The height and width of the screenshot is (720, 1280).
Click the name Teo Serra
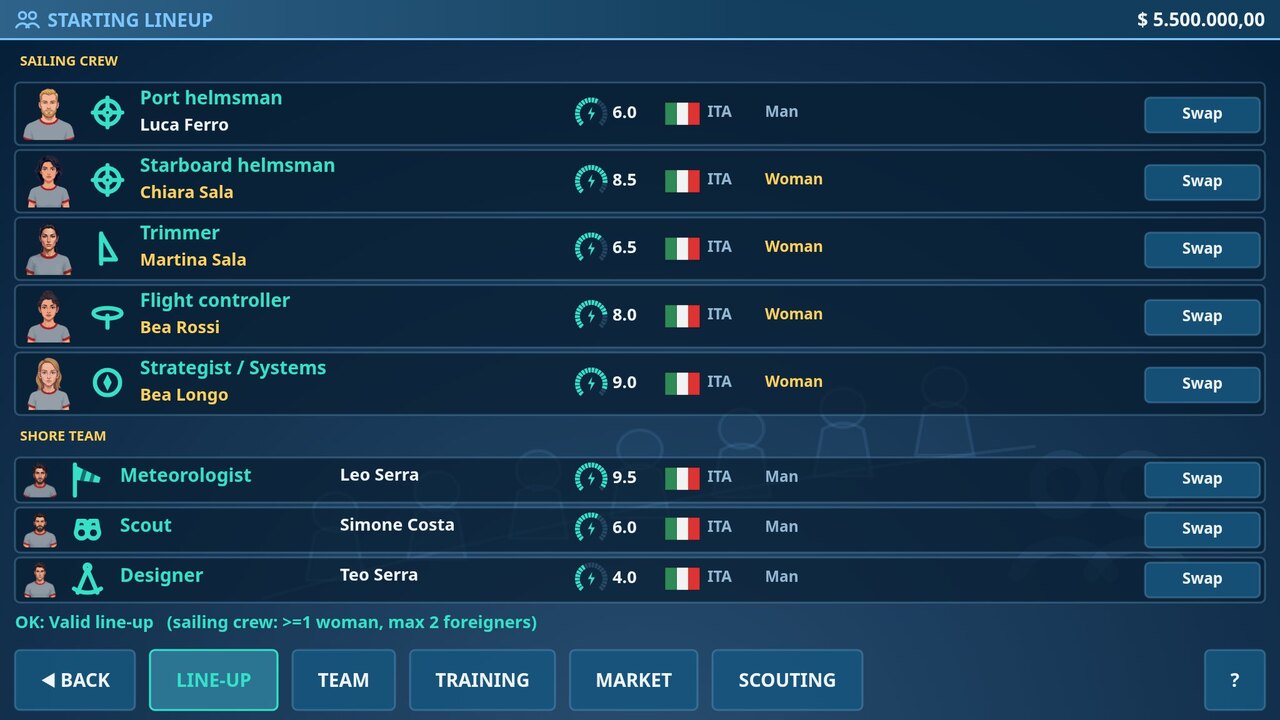pyautogui.click(x=379, y=575)
